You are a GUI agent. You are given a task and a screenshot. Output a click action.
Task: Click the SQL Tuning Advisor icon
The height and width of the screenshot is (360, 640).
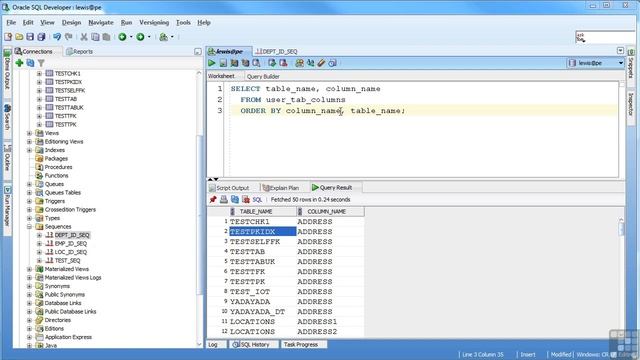tap(256, 63)
